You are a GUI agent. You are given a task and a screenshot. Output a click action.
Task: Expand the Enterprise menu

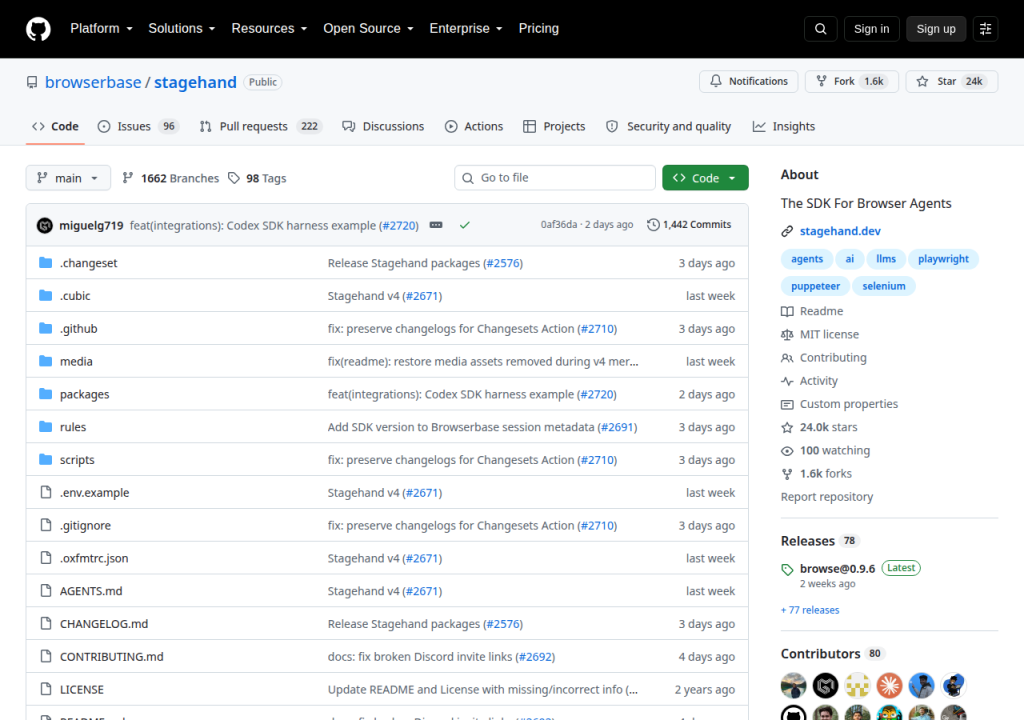click(x=466, y=29)
